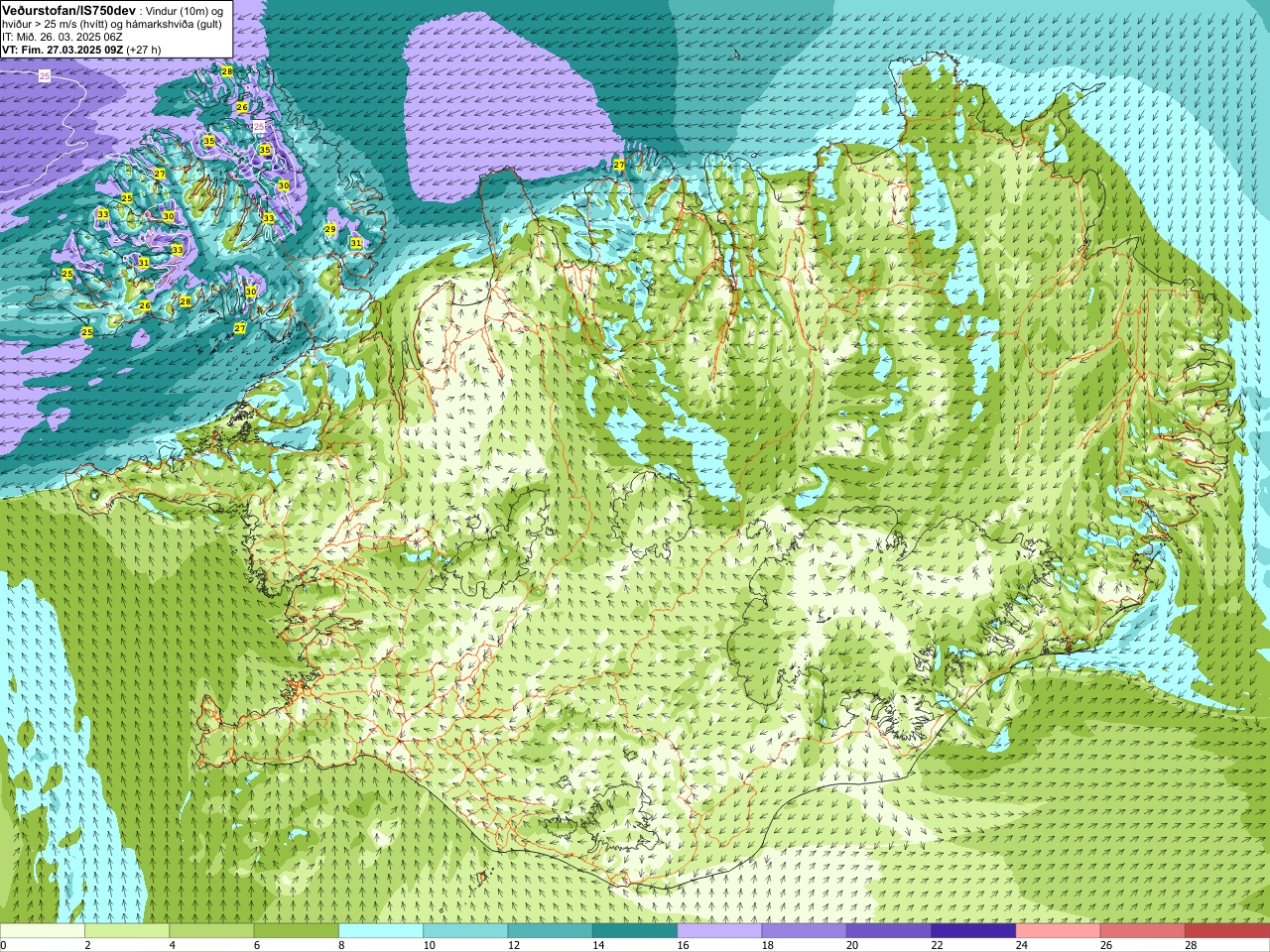This screenshot has width=1270, height=952.
Task: Select the 6–8 m/s darker green legend swatch
Action: click(297, 931)
